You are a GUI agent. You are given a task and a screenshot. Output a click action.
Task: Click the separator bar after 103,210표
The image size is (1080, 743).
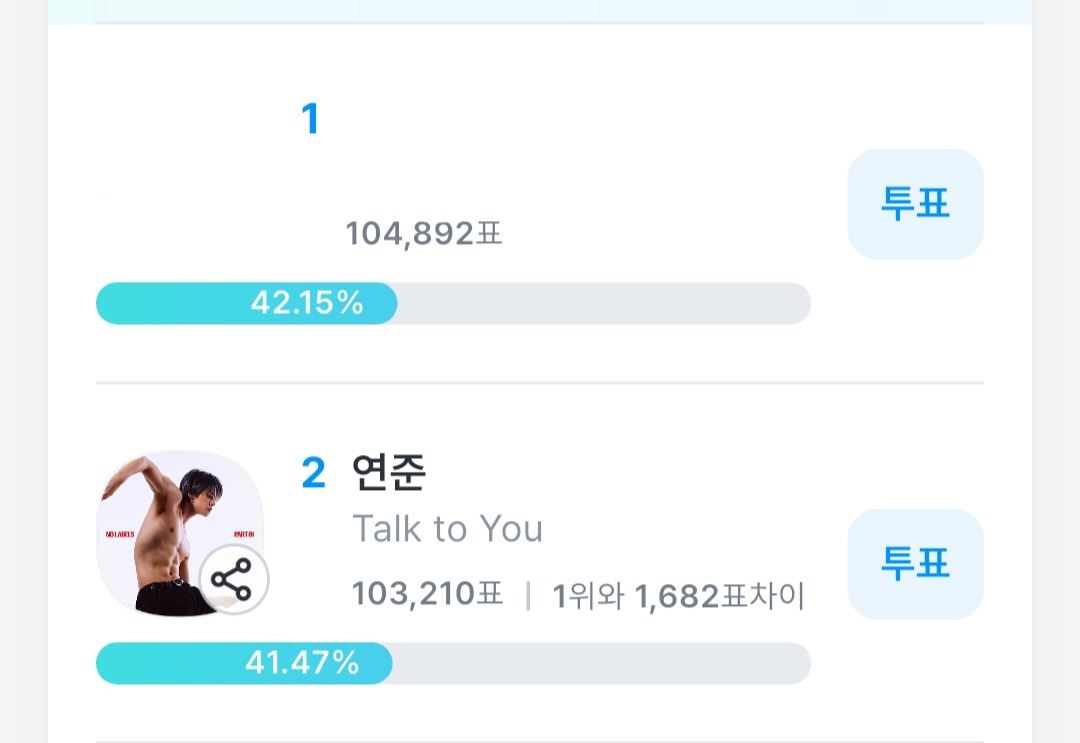[x=528, y=595]
